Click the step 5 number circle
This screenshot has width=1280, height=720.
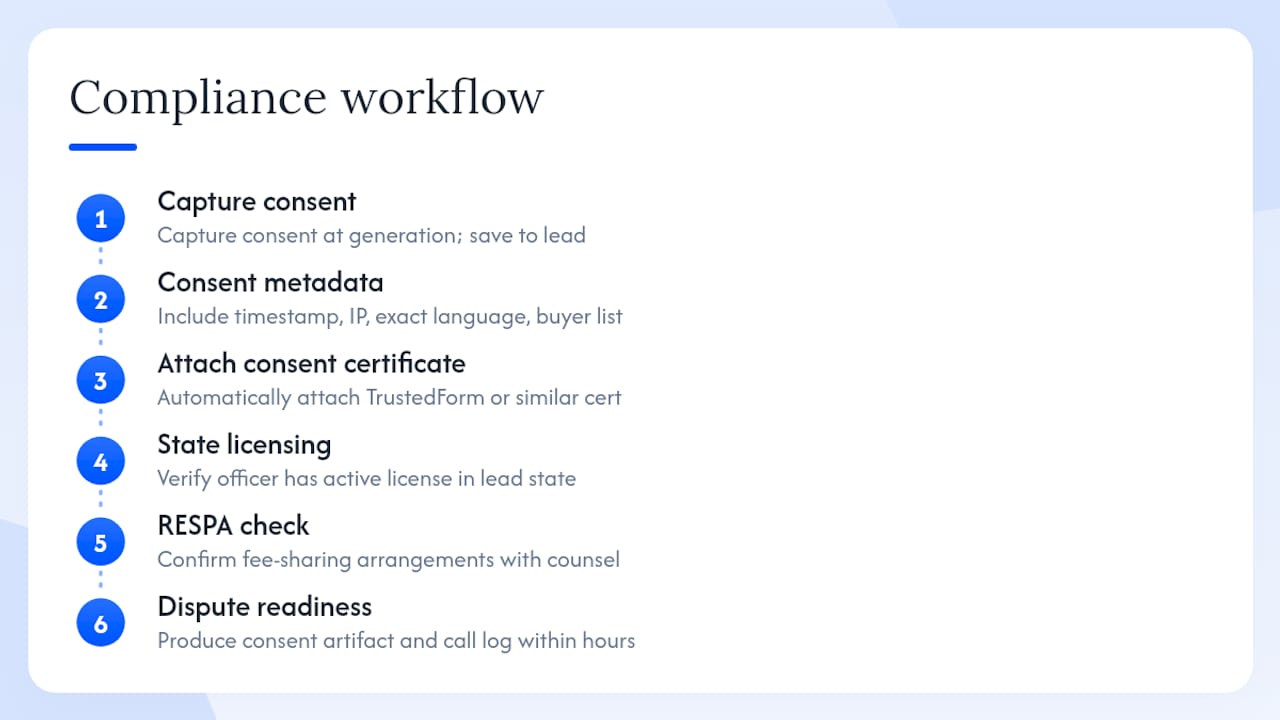click(x=100, y=543)
